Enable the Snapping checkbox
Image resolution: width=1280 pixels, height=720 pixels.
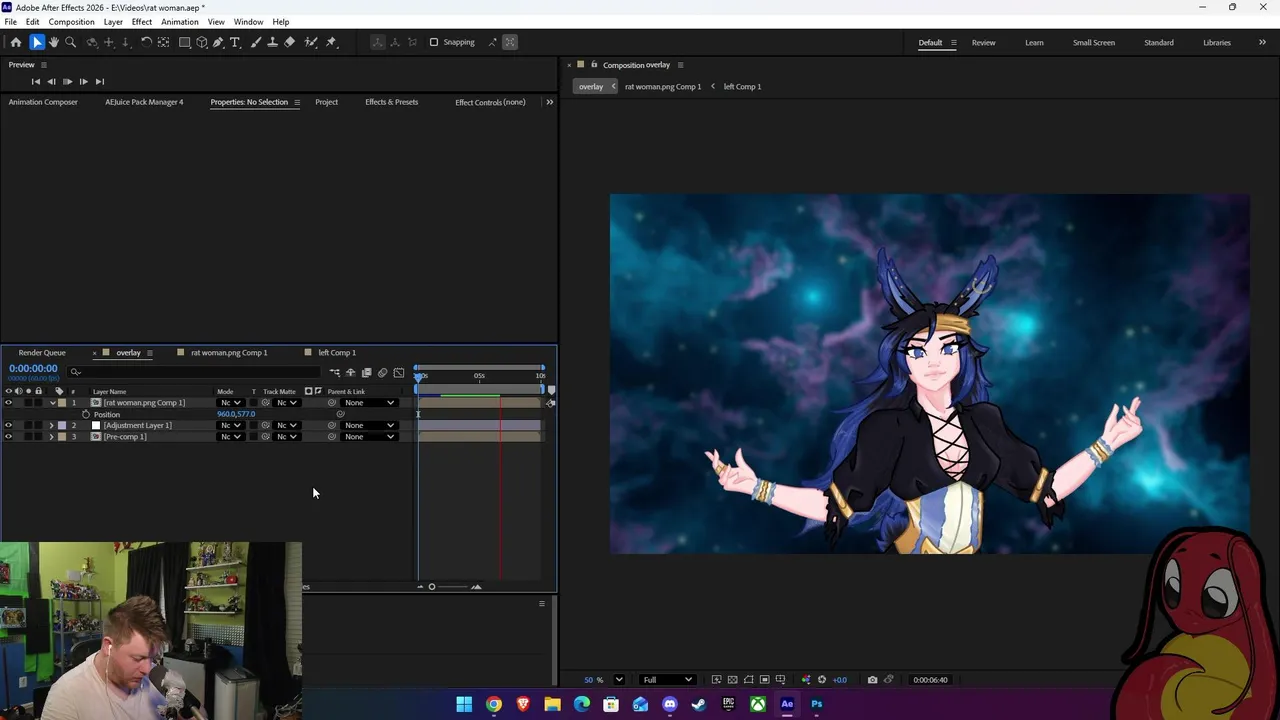(x=434, y=42)
